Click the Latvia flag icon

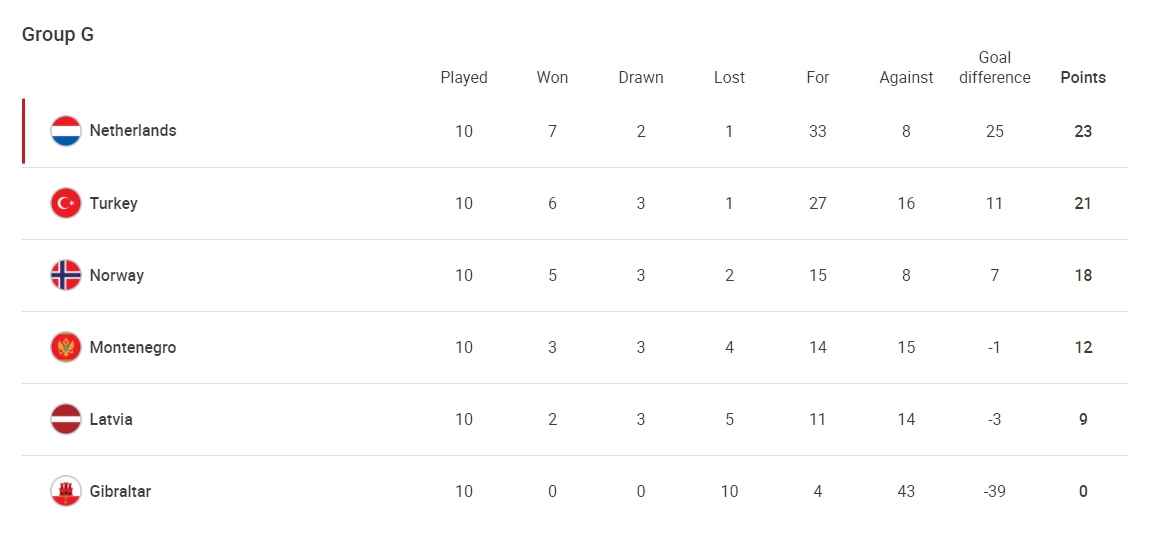(x=66, y=419)
